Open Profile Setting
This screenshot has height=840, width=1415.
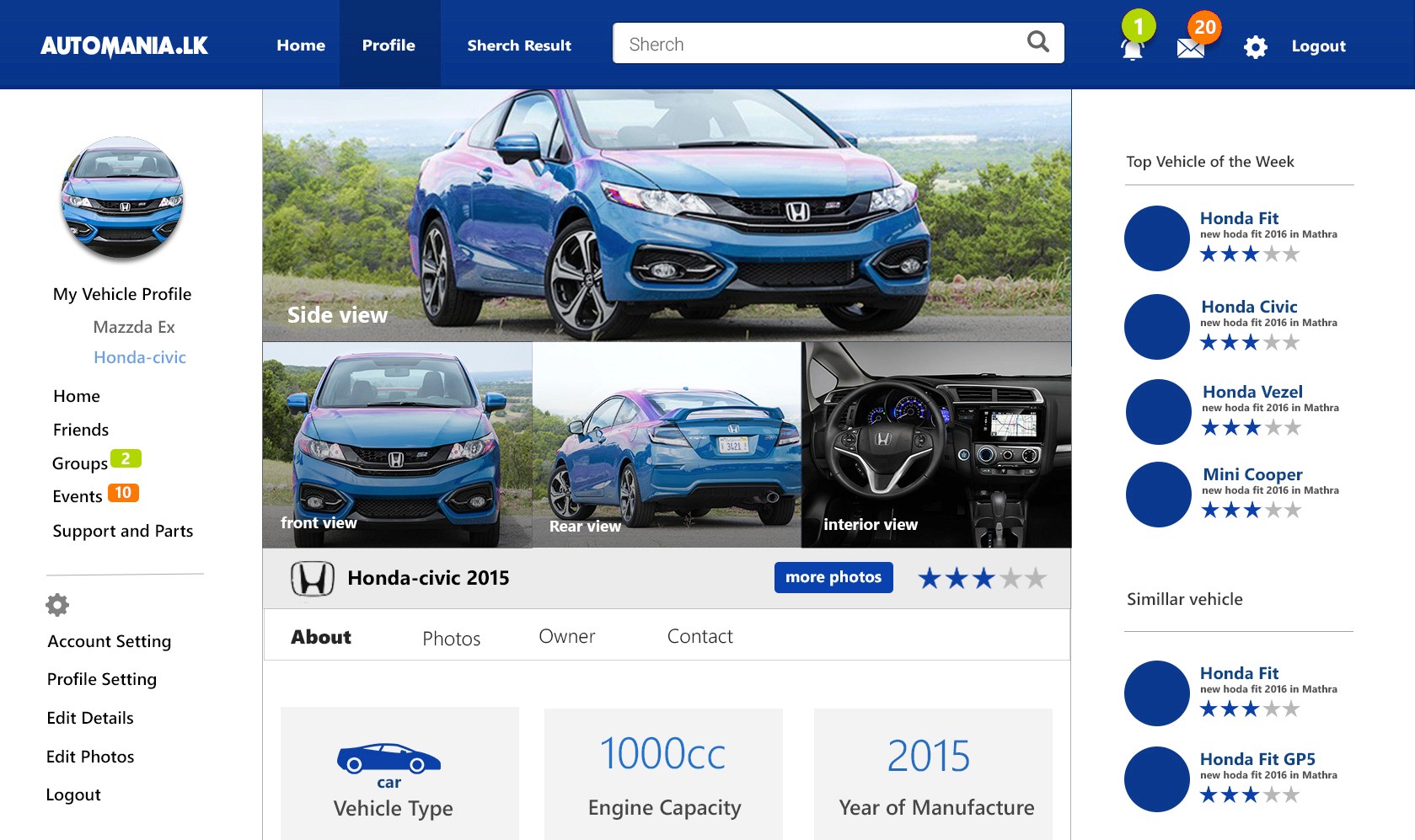click(x=102, y=679)
